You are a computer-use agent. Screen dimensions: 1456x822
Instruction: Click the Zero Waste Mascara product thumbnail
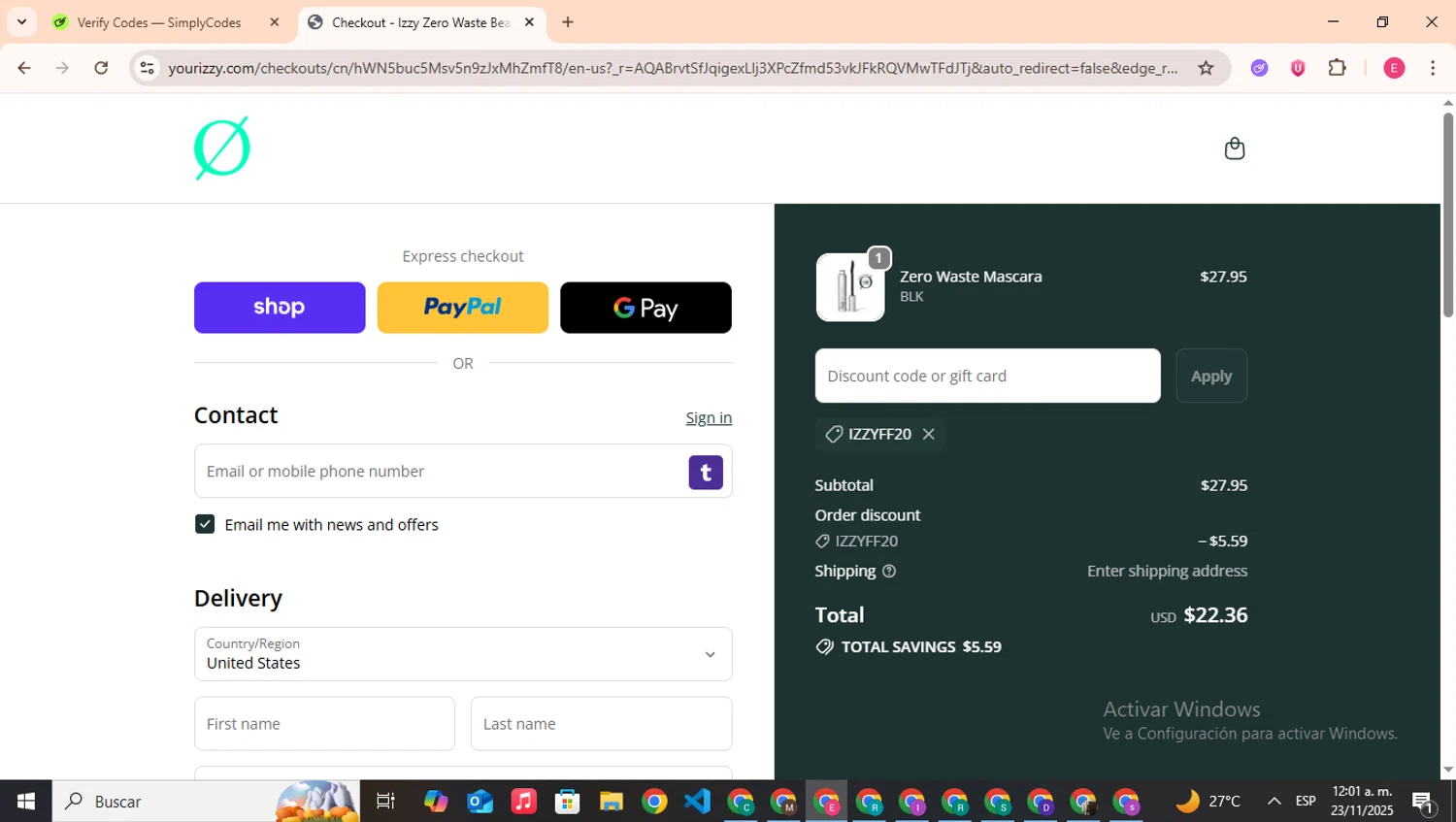click(850, 287)
